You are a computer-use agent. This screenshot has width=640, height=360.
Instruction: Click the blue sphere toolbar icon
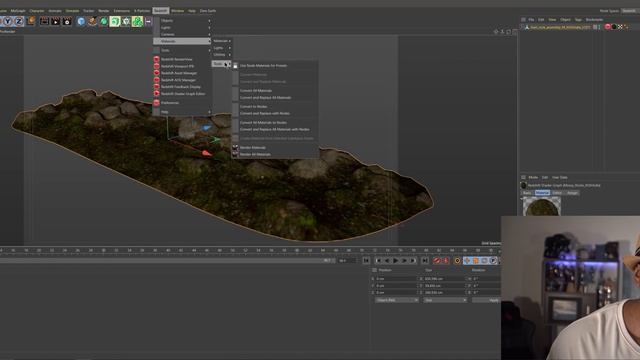(81, 21)
